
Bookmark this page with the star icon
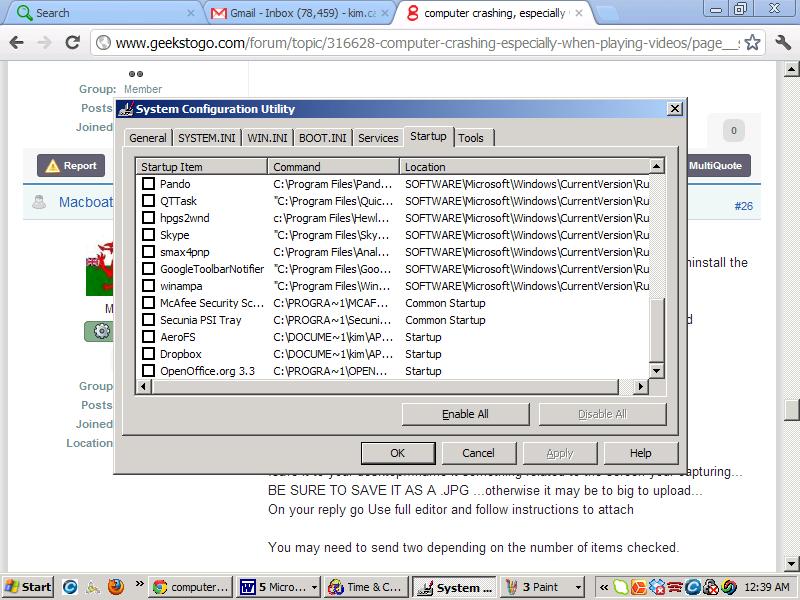tap(753, 42)
